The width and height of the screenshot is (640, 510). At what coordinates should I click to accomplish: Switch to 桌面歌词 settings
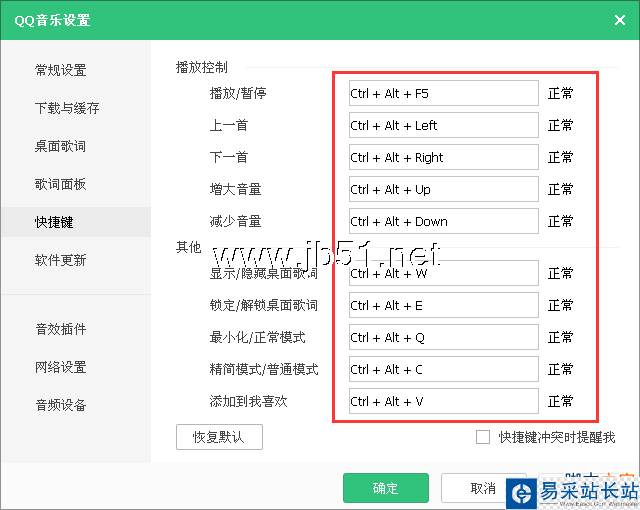point(60,146)
